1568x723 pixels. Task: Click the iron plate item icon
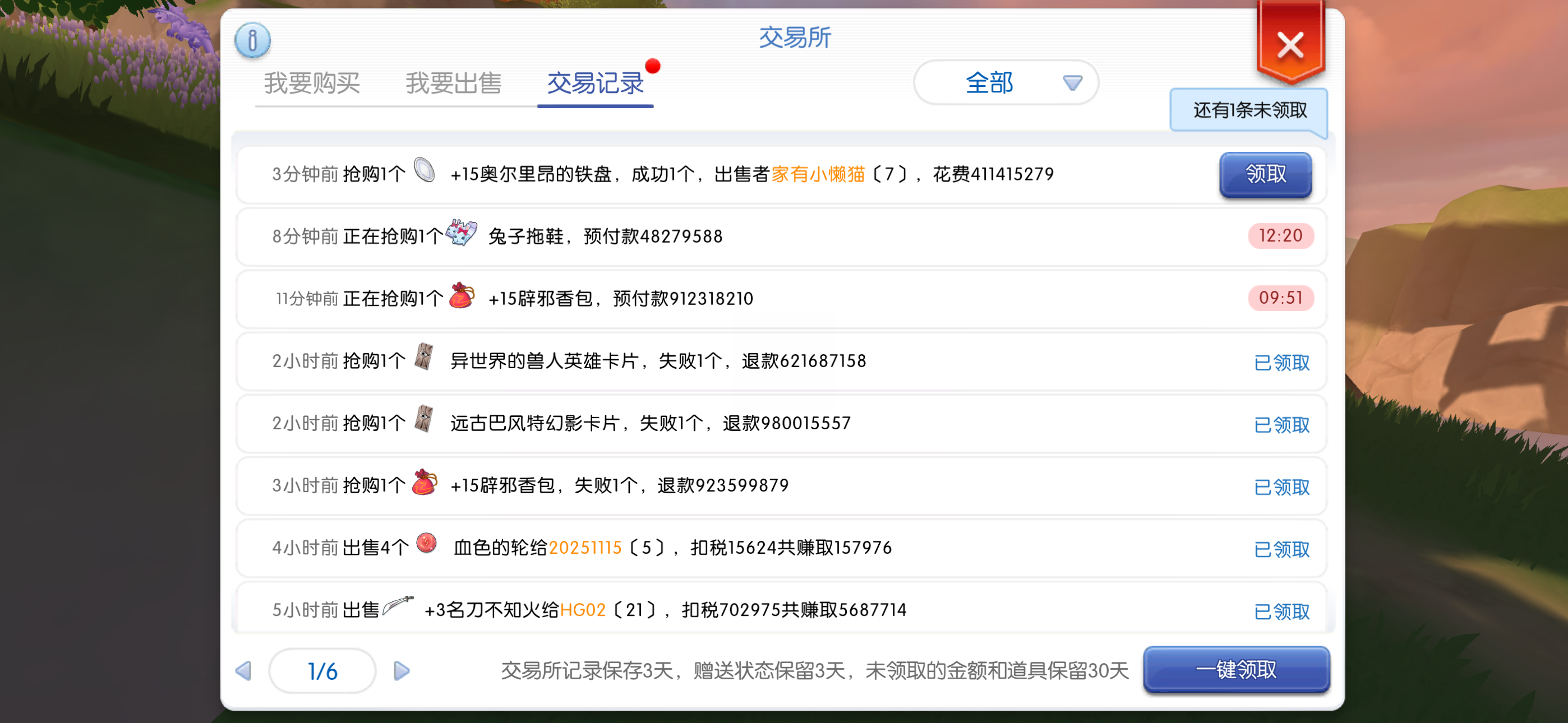click(x=425, y=170)
